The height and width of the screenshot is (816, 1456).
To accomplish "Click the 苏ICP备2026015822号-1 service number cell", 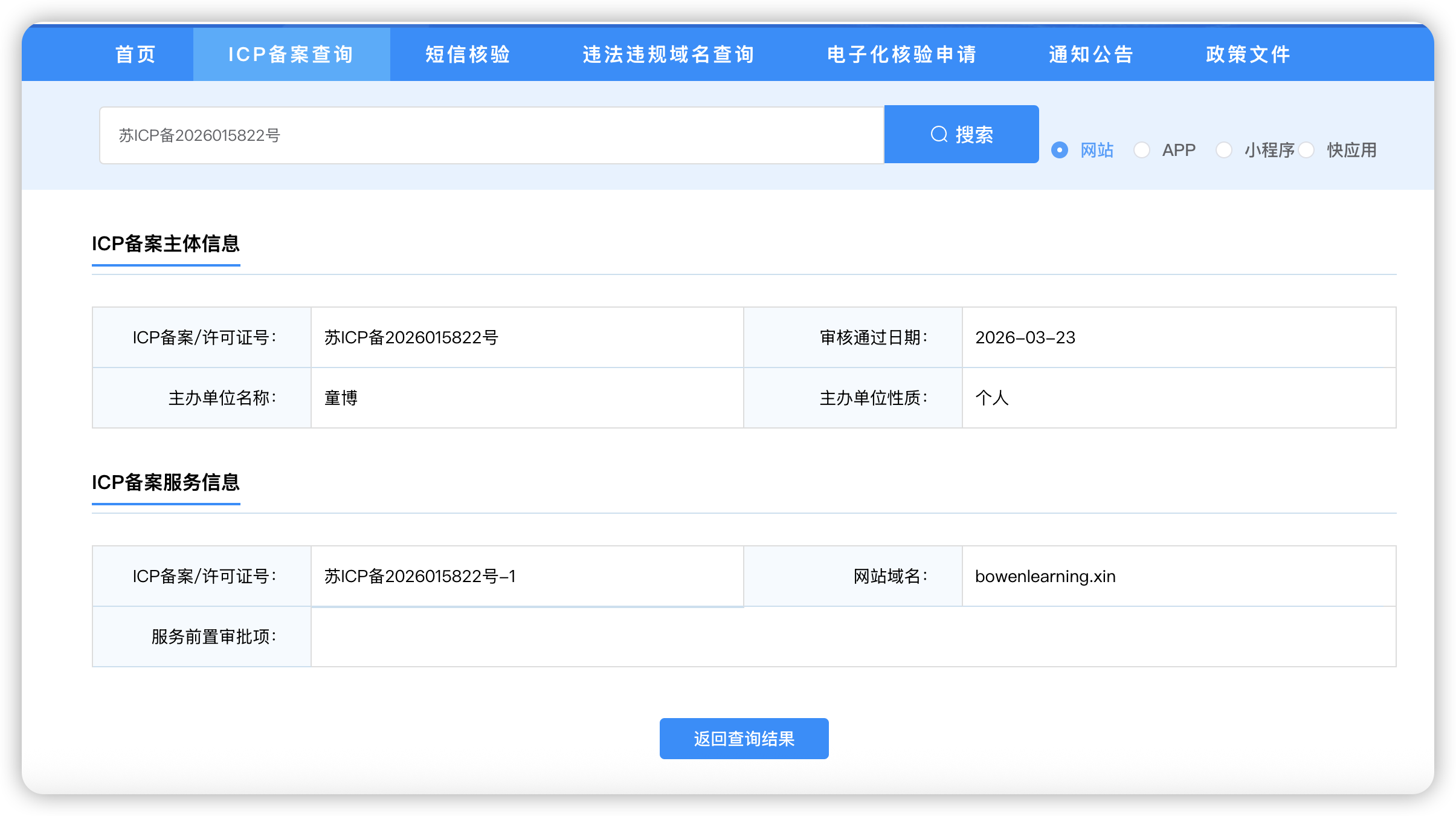I will click(420, 577).
